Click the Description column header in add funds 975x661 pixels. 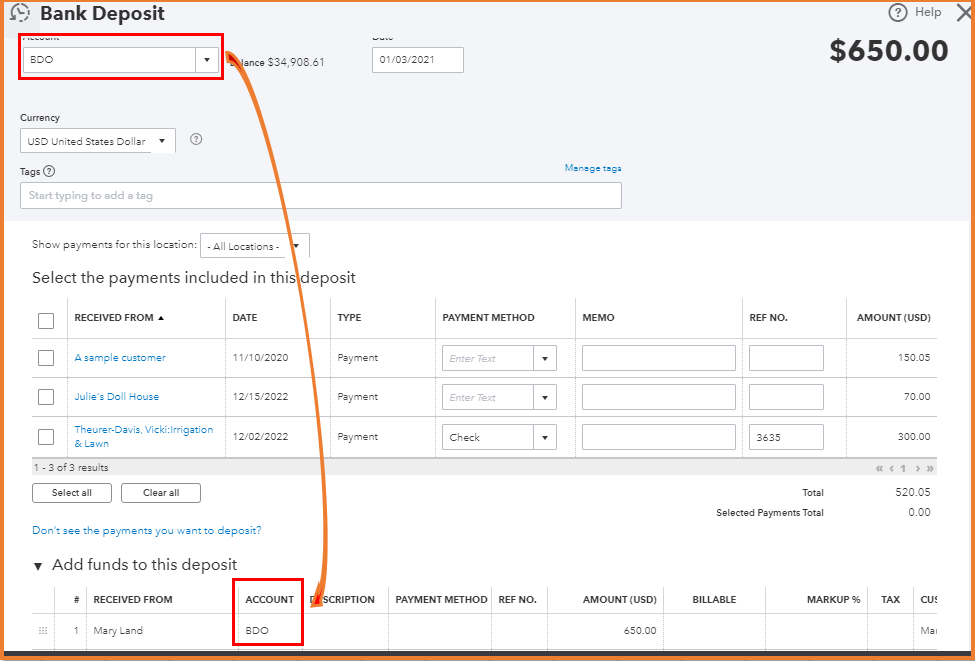(x=342, y=600)
